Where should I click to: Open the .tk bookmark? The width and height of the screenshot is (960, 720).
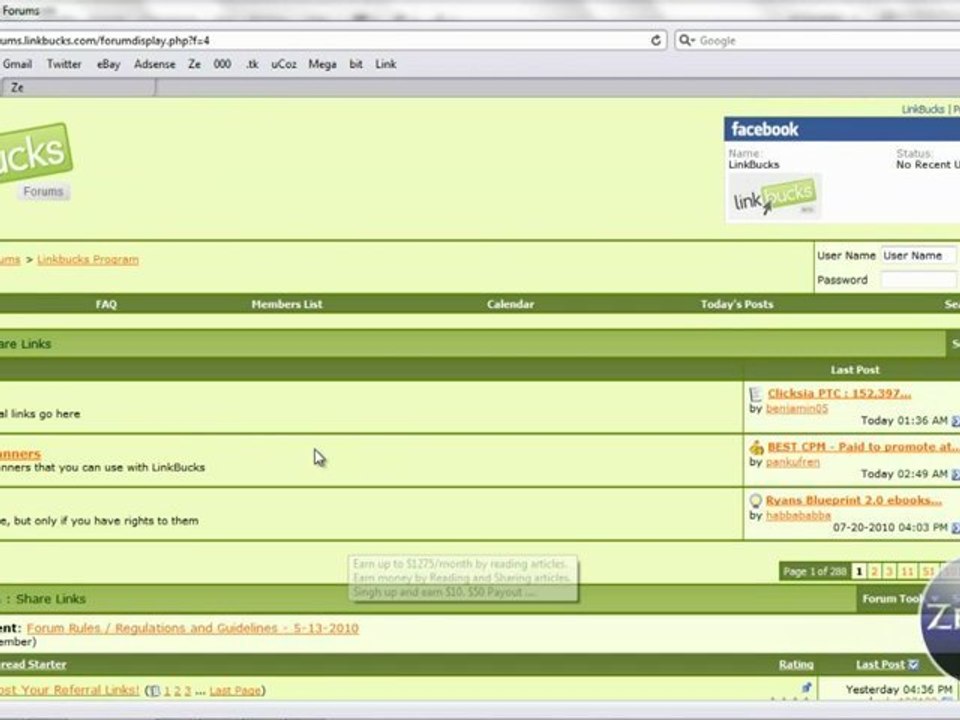click(x=252, y=64)
